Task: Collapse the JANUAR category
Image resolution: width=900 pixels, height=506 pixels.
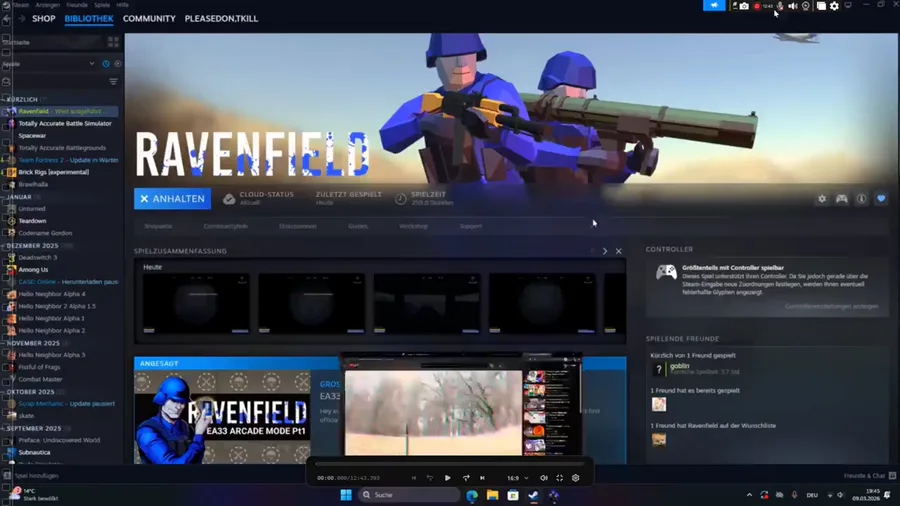Action: coord(19,197)
